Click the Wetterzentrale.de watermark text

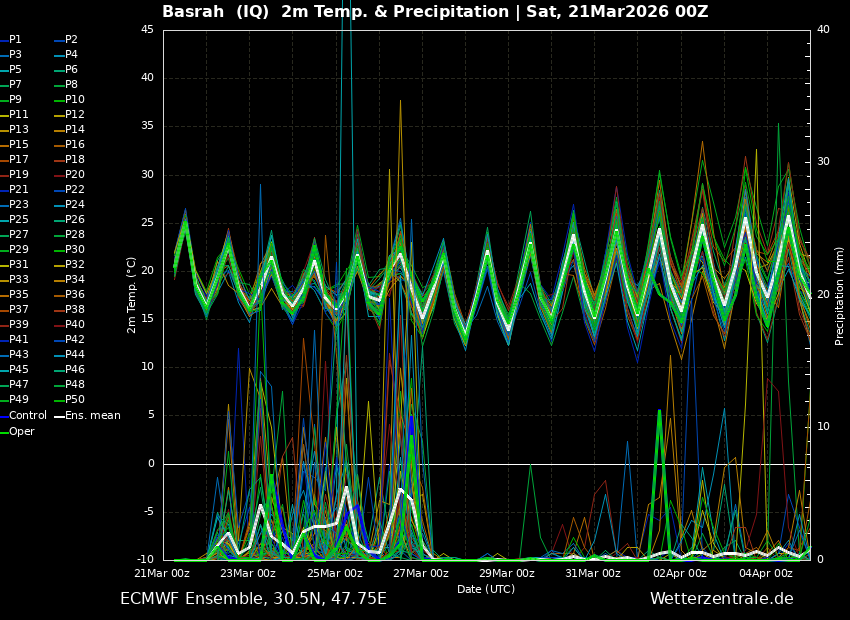click(721, 599)
